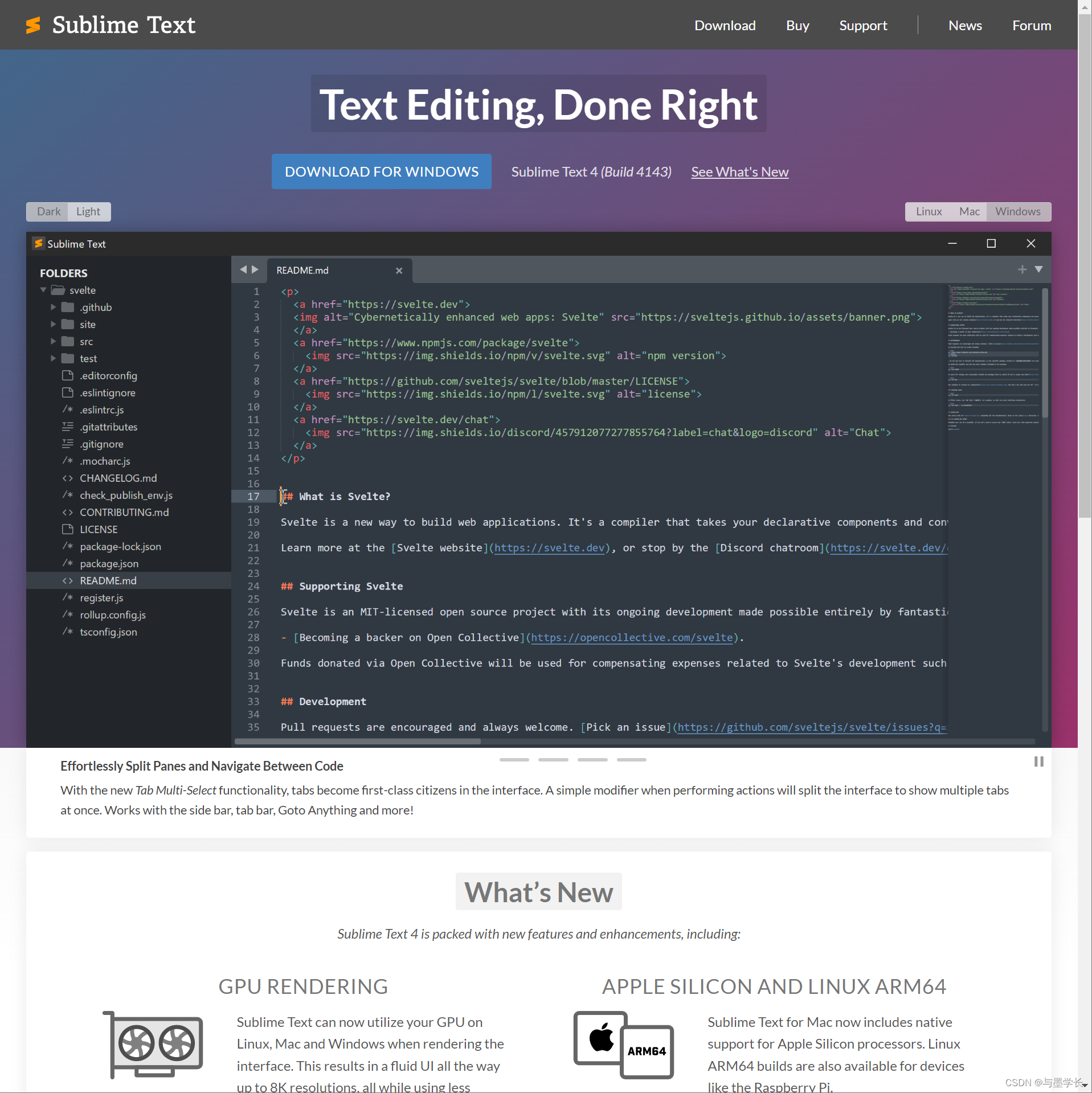Click the lines icon beside .gitattributes

coord(68,427)
